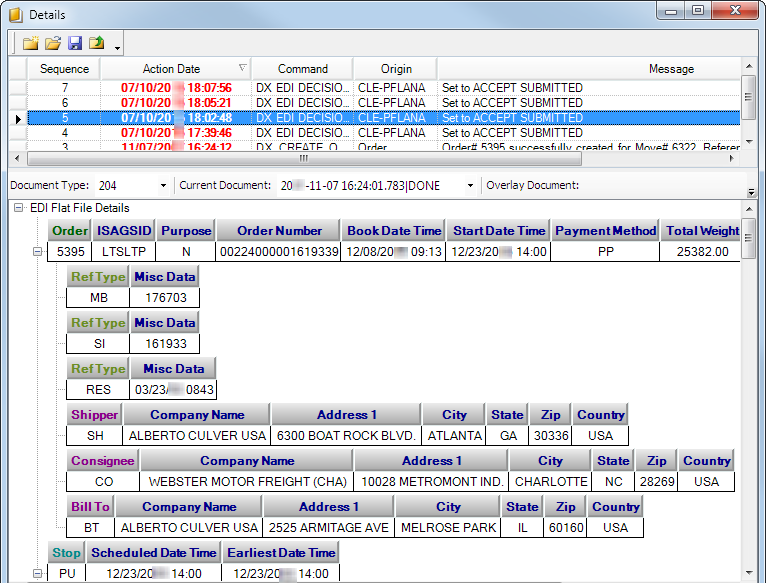Click the current row indicator arrow

click(x=18, y=118)
